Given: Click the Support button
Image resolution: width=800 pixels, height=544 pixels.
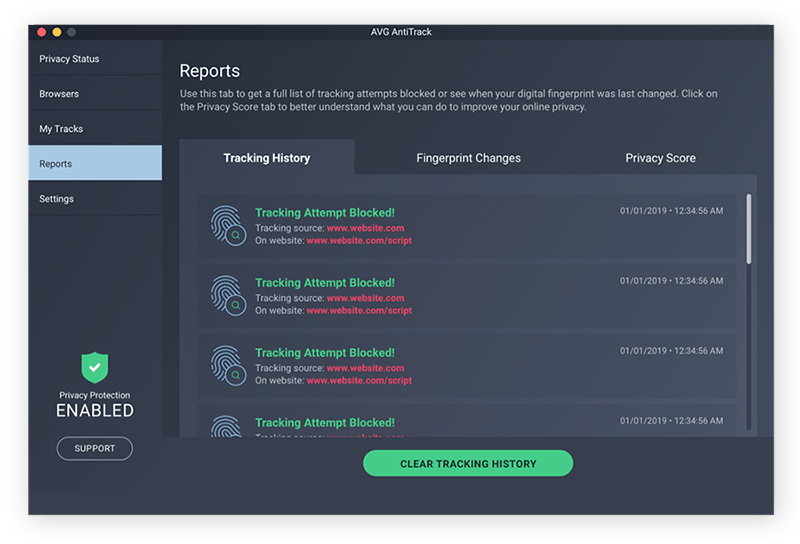Looking at the screenshot, I should tap(95, 448).
